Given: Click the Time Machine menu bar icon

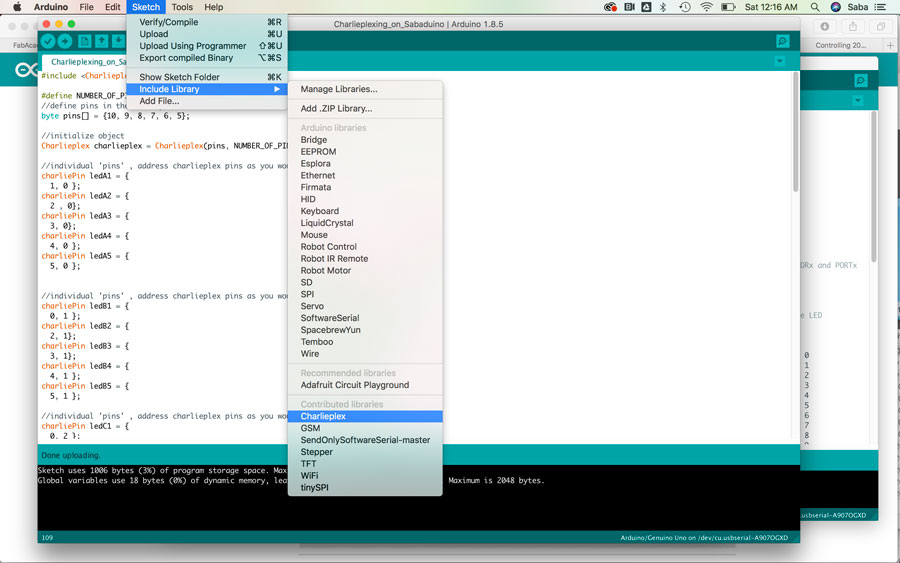Looking at the screenshot, I should [684, 7].
